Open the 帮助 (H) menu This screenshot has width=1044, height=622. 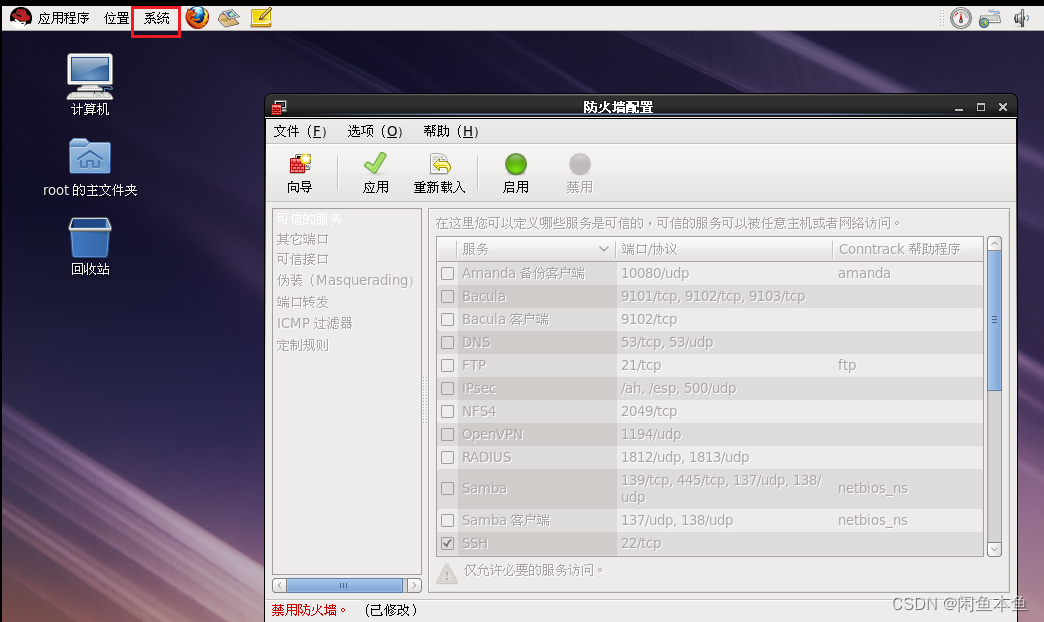pos(451,131)
